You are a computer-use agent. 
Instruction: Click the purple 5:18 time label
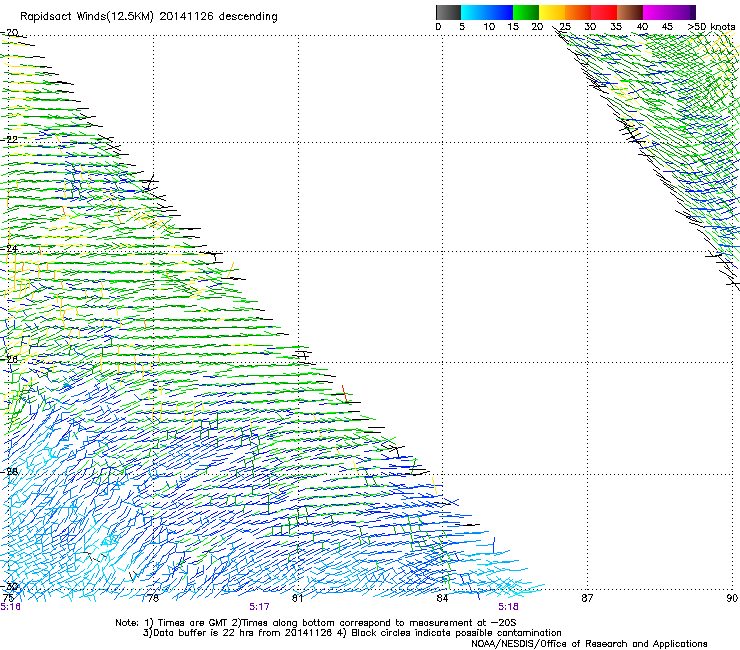[508, 607]
